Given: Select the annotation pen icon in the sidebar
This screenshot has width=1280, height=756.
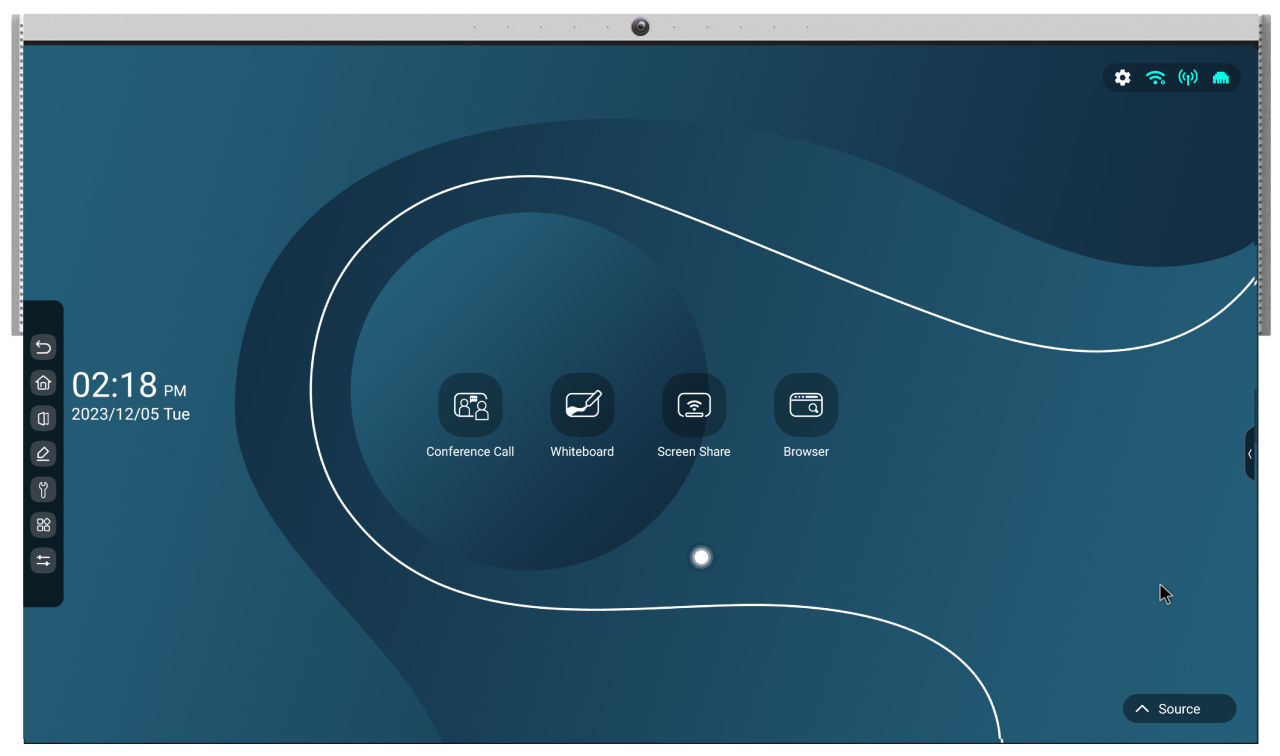Looking at the screenshot, I should pyautogui.click(x=43, y=454).
